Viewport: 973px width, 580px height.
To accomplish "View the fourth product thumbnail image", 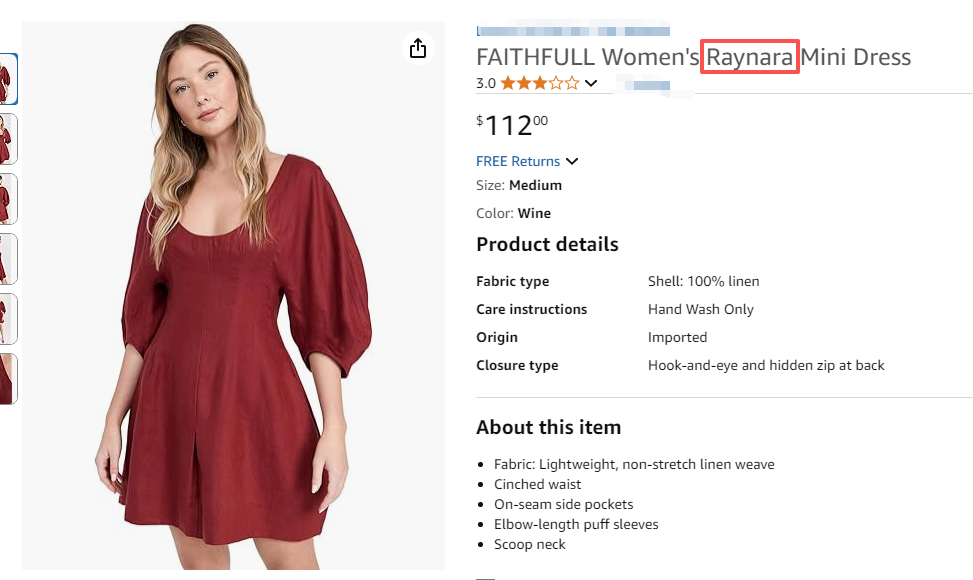I will pyautogui.click(x=8, y=259).
